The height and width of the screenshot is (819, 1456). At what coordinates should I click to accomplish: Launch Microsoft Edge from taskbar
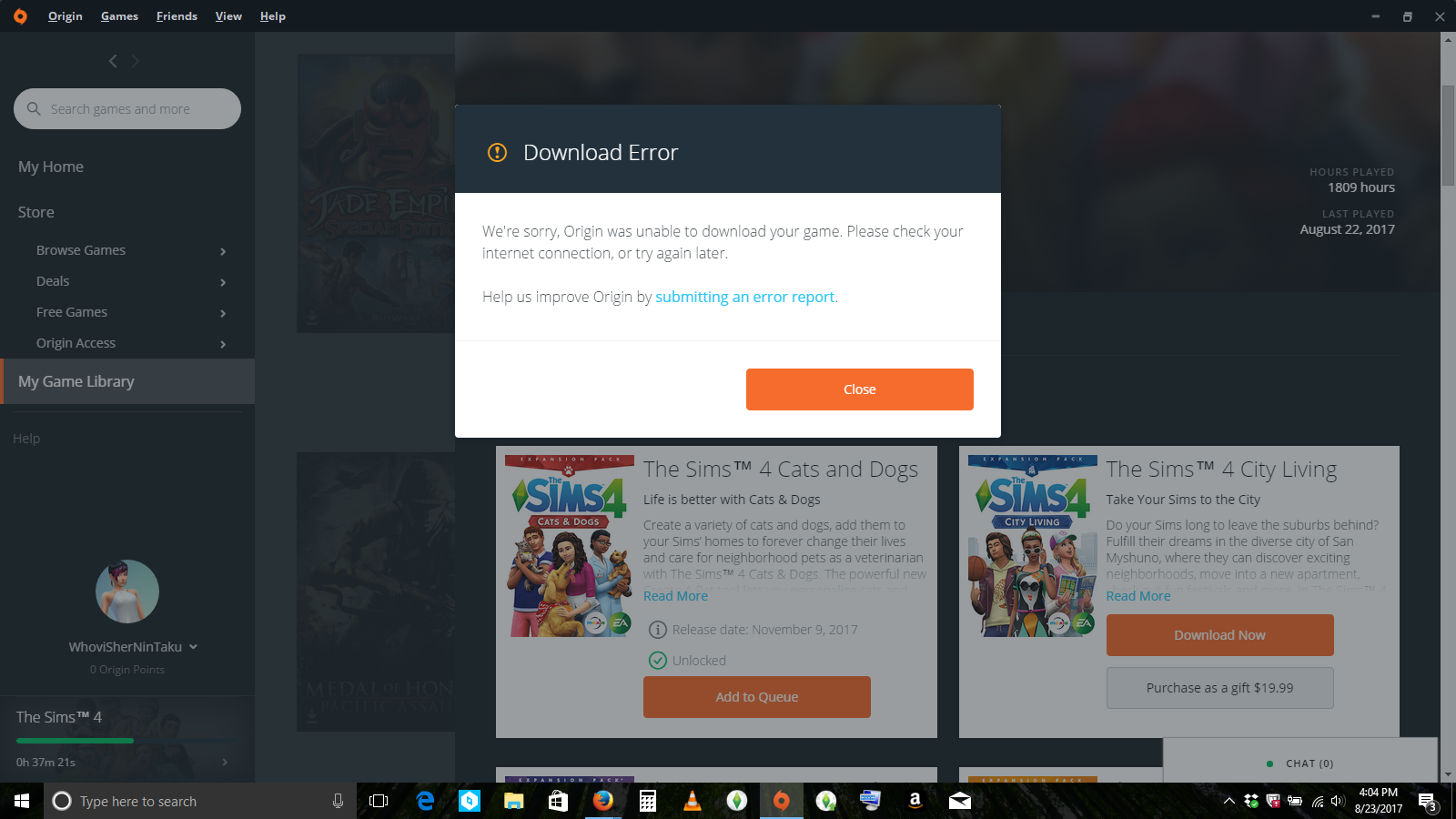(x=424, y=801)
